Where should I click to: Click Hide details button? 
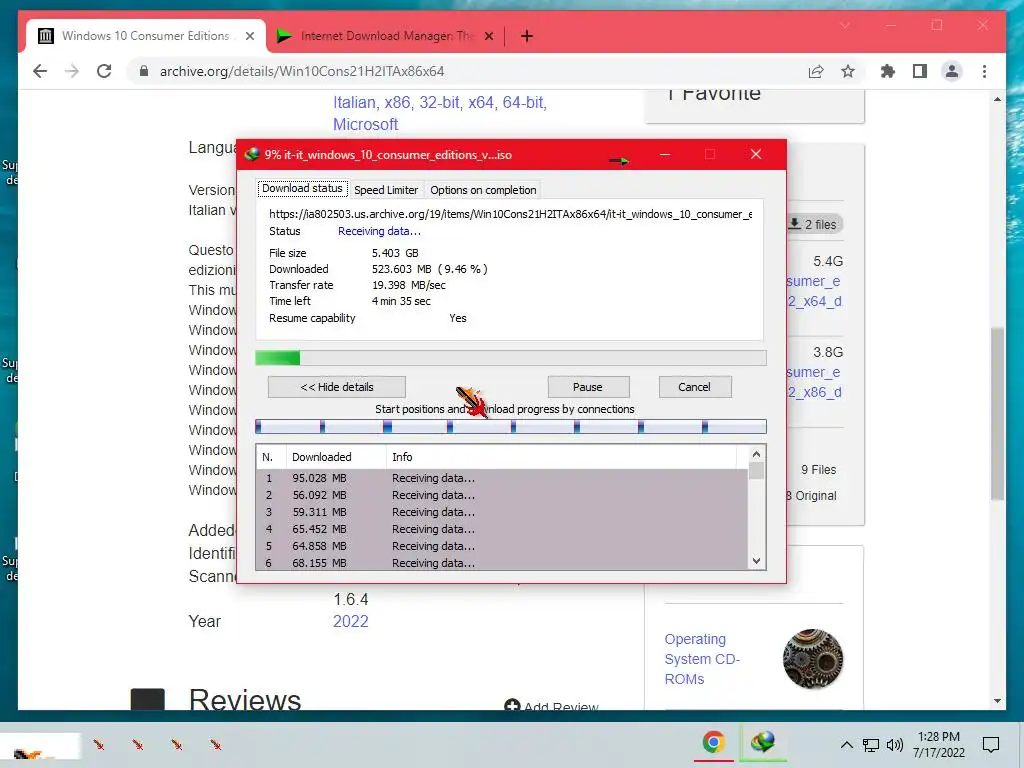pos(337,387)
